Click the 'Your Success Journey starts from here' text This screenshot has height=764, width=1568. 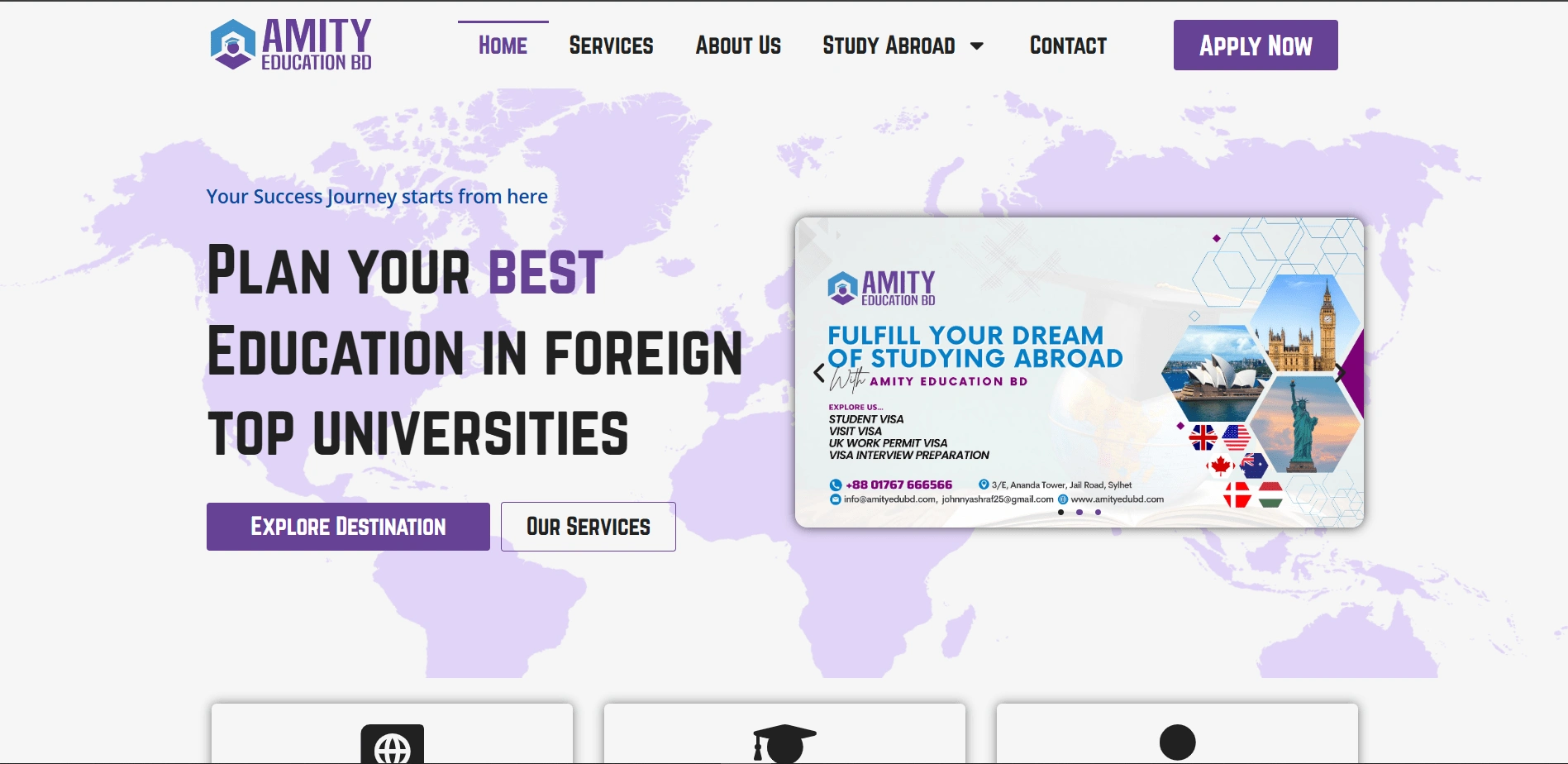[x=377, y=197]
